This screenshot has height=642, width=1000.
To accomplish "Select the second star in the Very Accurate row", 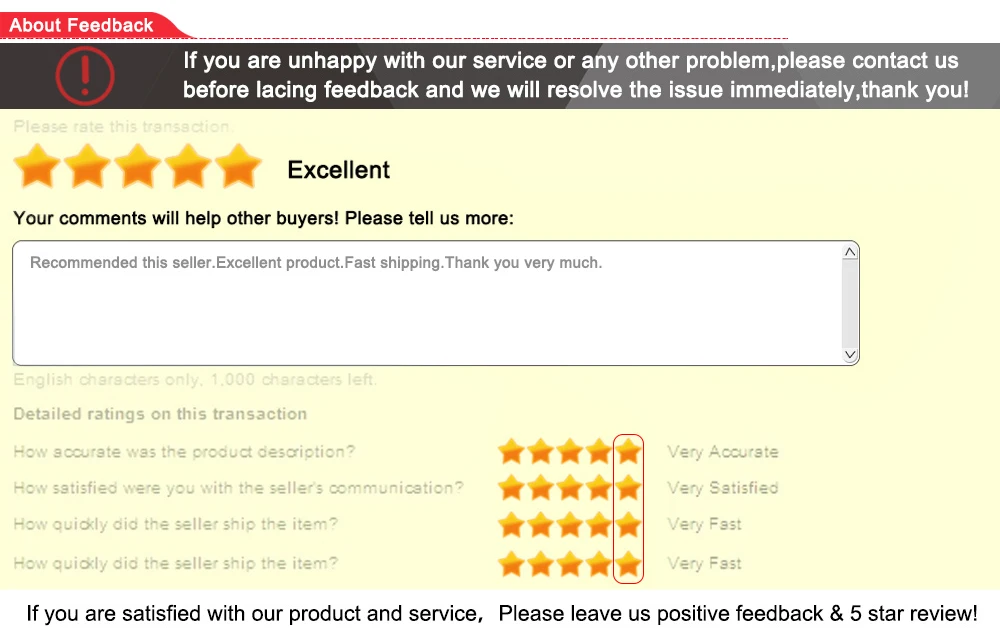I will tap(540, 451).
